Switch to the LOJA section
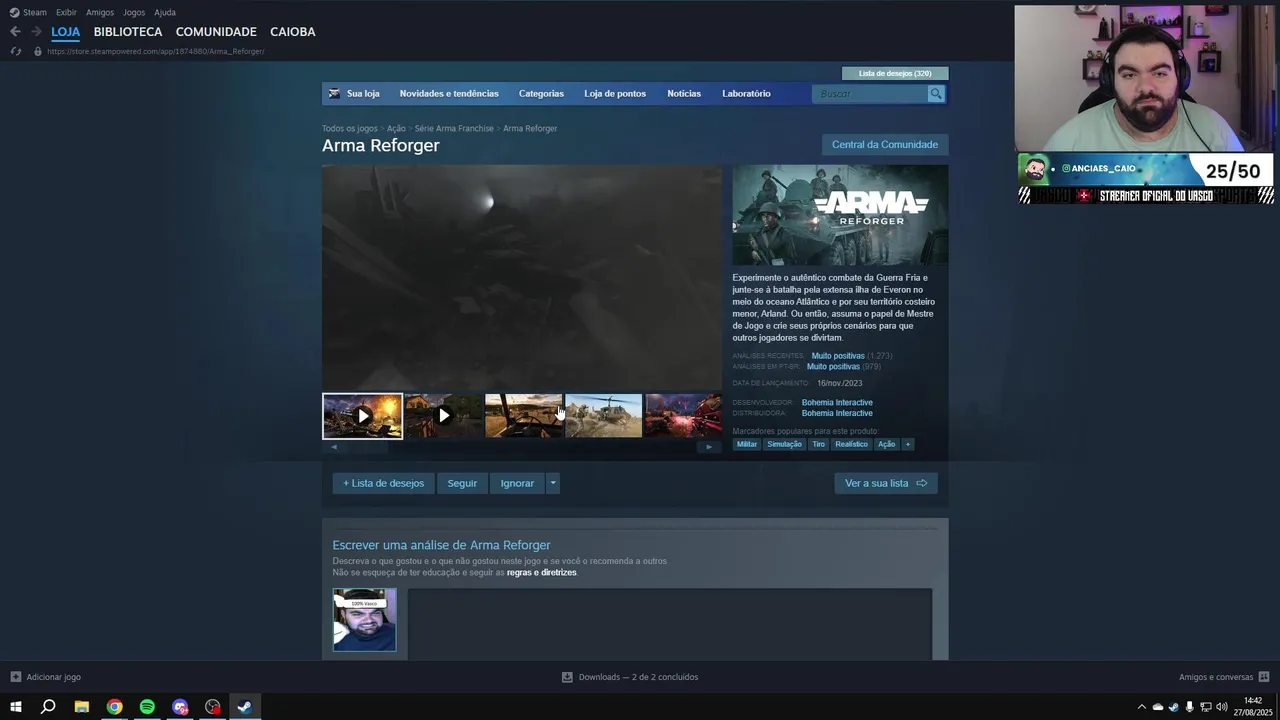 pyautogui.click(x=66, y=32)
